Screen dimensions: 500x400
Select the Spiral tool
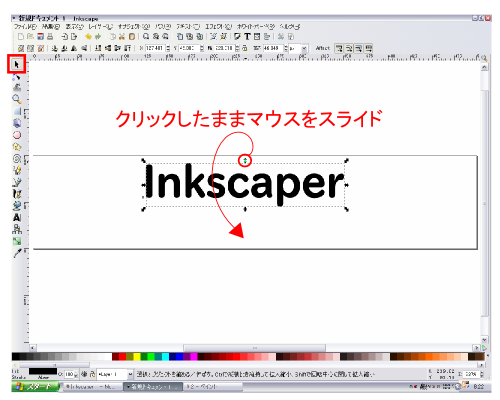coord(17,159)
